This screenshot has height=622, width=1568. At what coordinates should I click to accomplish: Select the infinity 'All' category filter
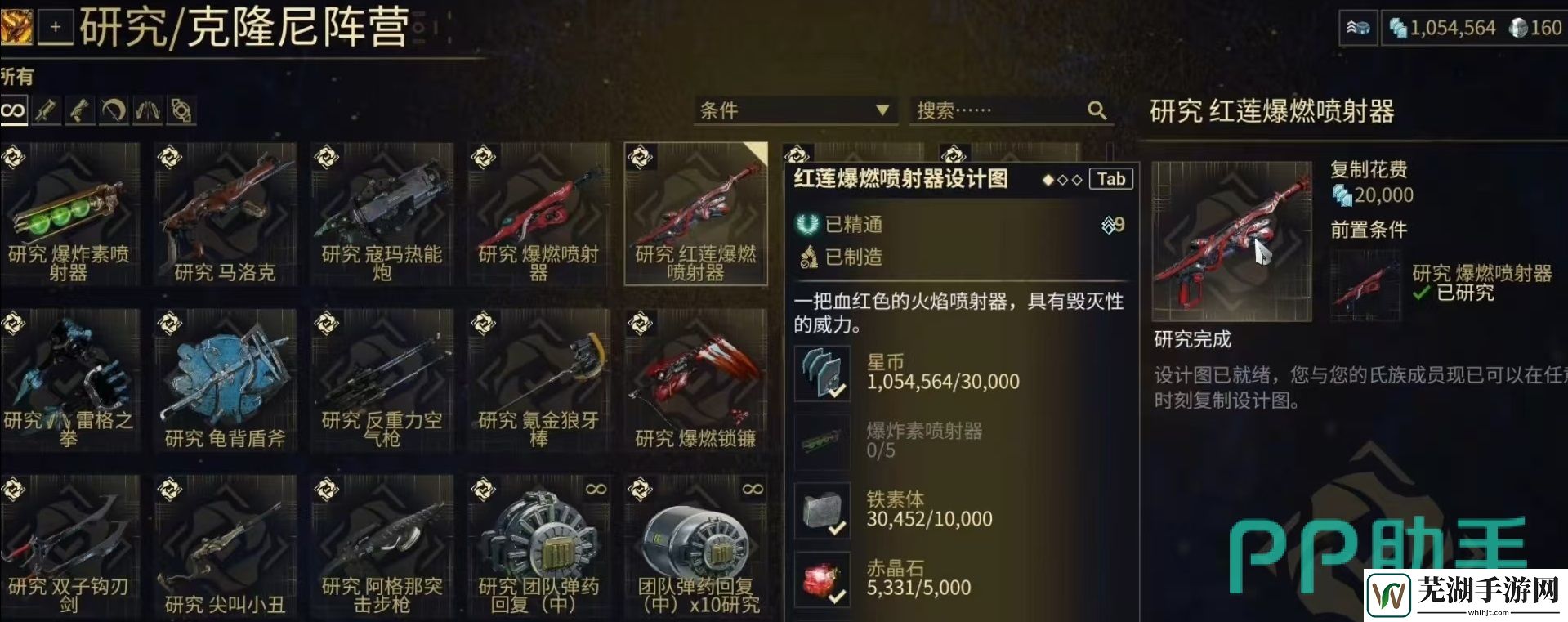[13, 110]
